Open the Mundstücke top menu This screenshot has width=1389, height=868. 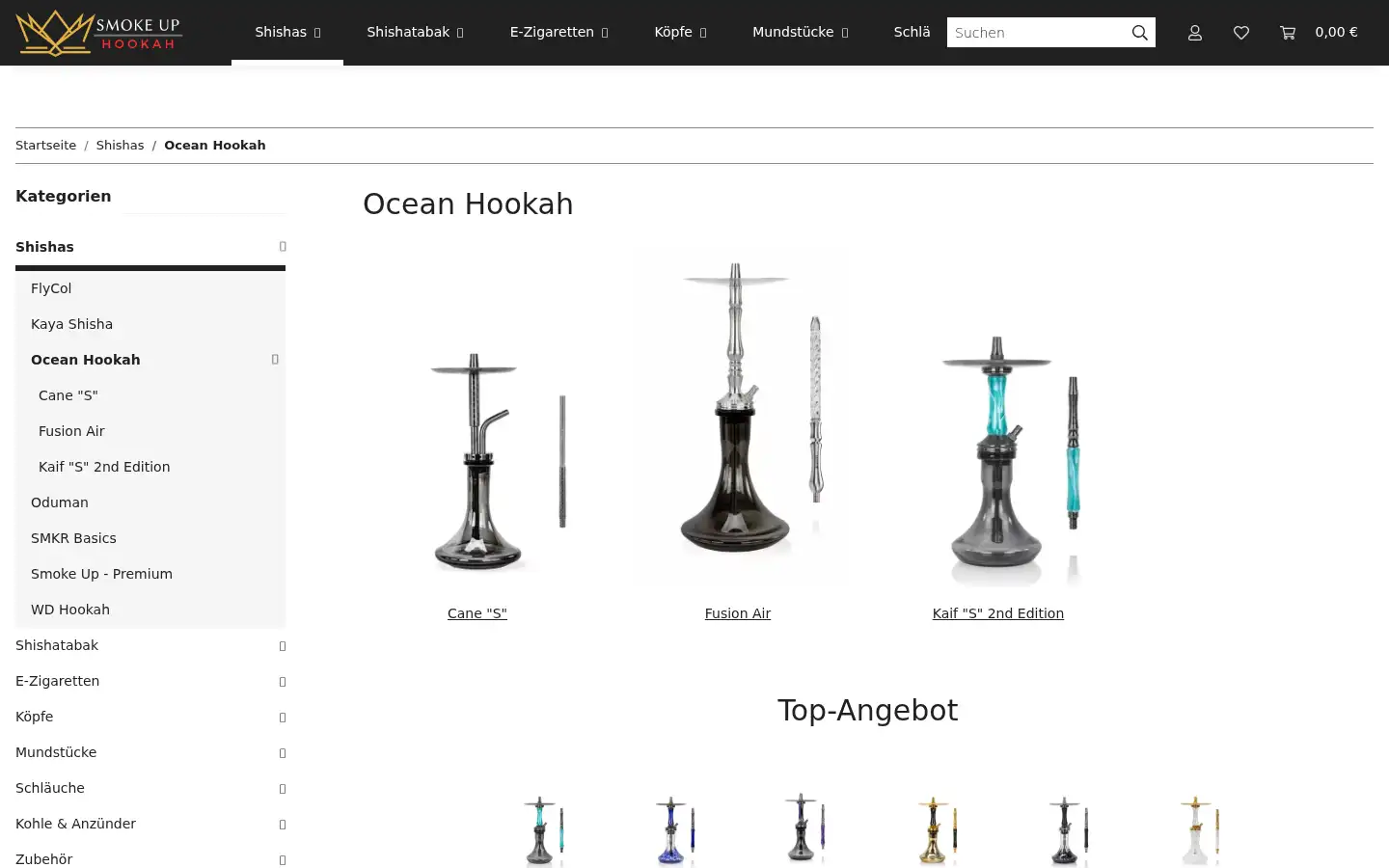tap(800, 32)
